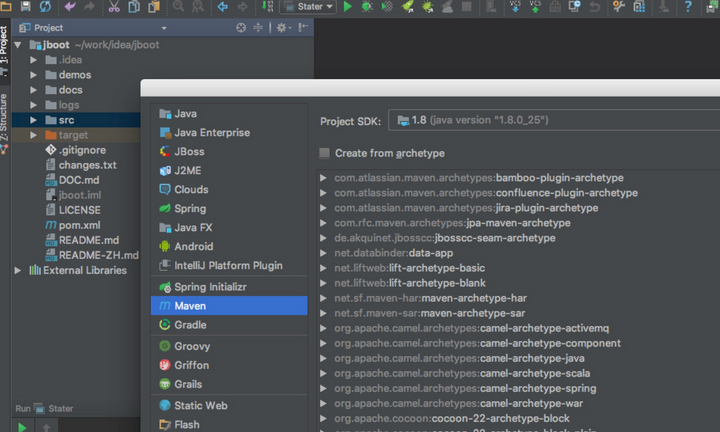Select net.liftweb:lift-archetype-basic archetype
Screen dimensions: 720x432
click(x=409, y=268)
